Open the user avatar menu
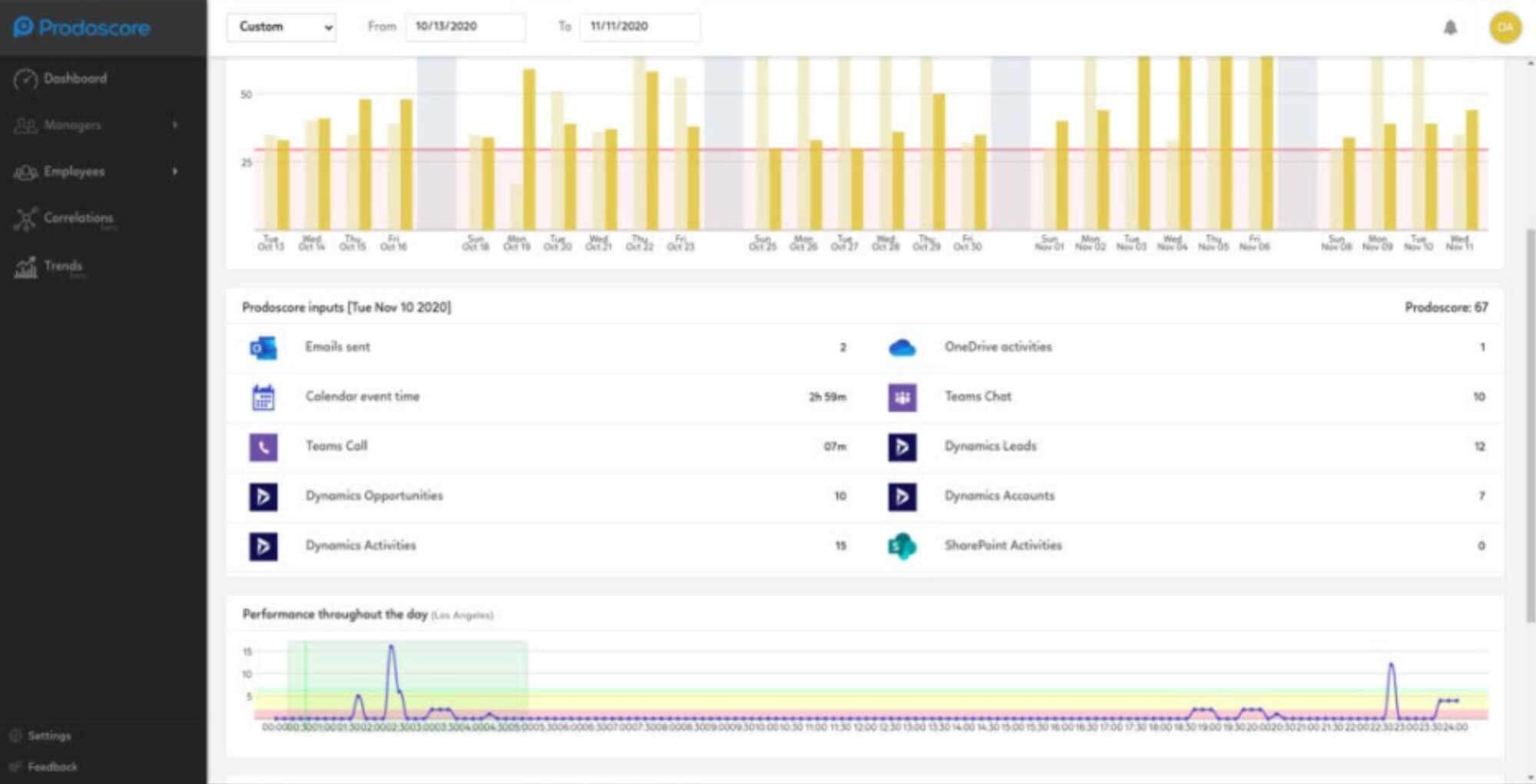 click(x=1505, y=28)
